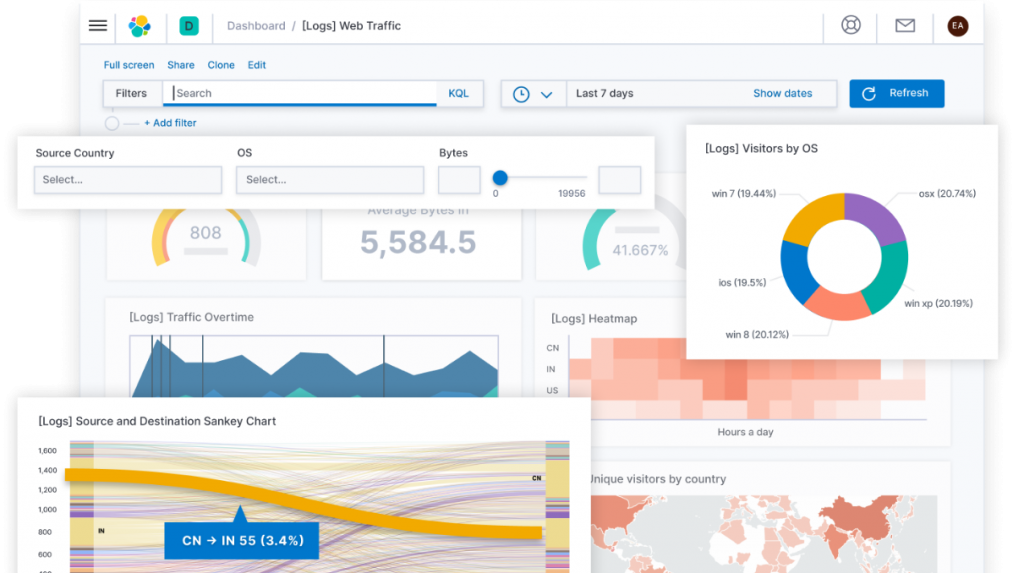The image size is (1024, 573).
Task: Click the clock quick time icon
Action: coord(521,94)
